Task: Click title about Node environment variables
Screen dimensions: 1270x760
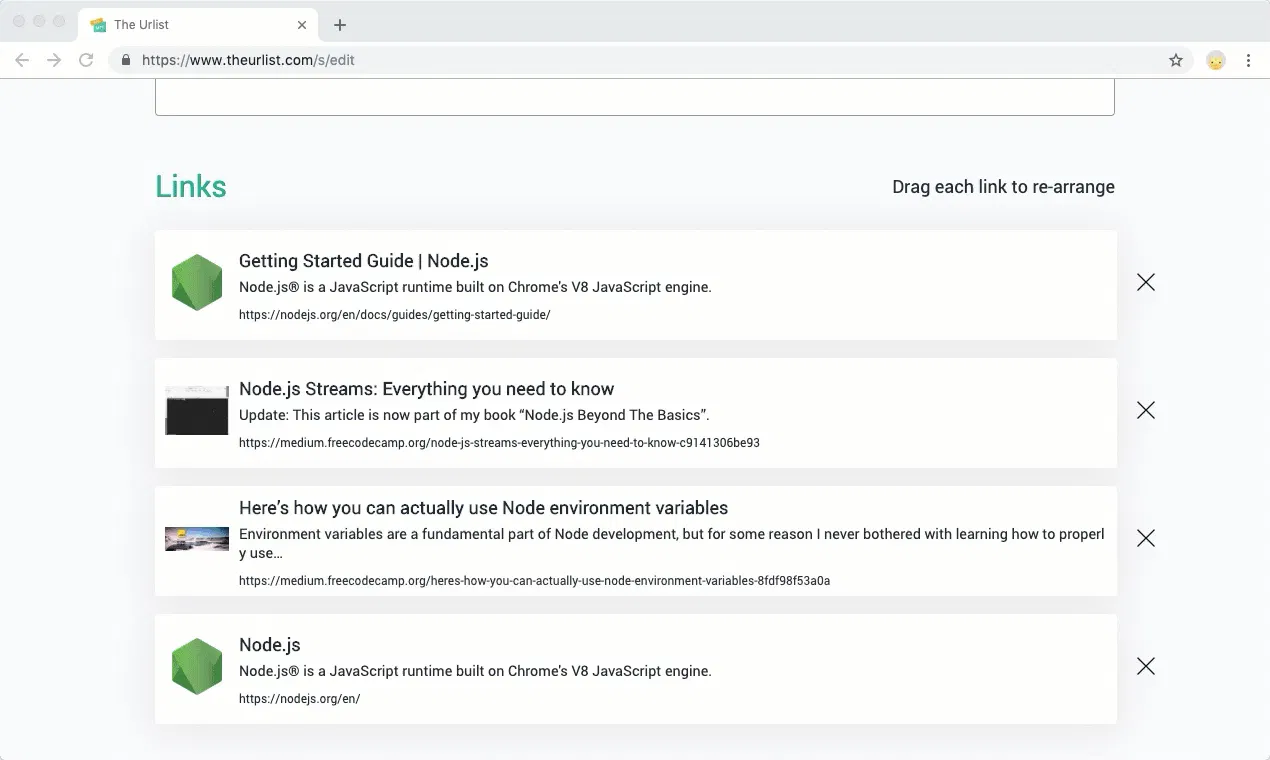Action: 483,508
